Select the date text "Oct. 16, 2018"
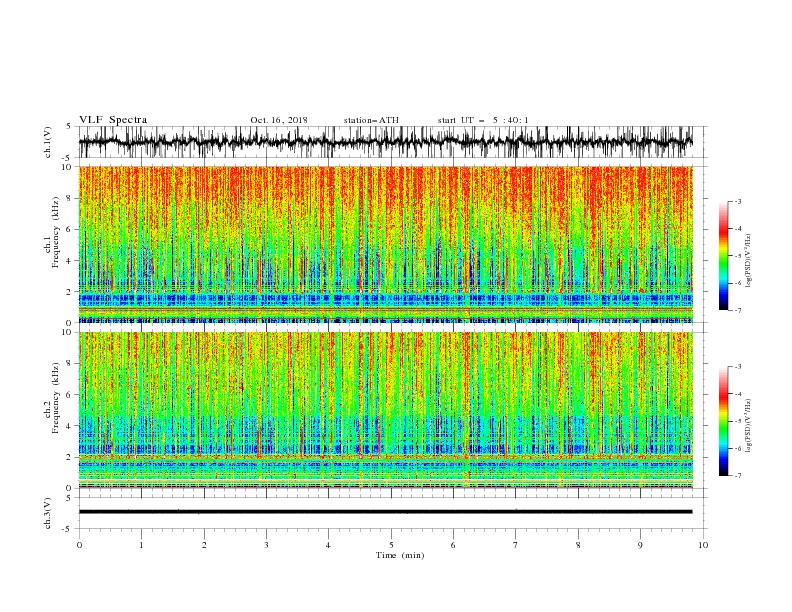The image size is (792, 612). coord(279,120)
